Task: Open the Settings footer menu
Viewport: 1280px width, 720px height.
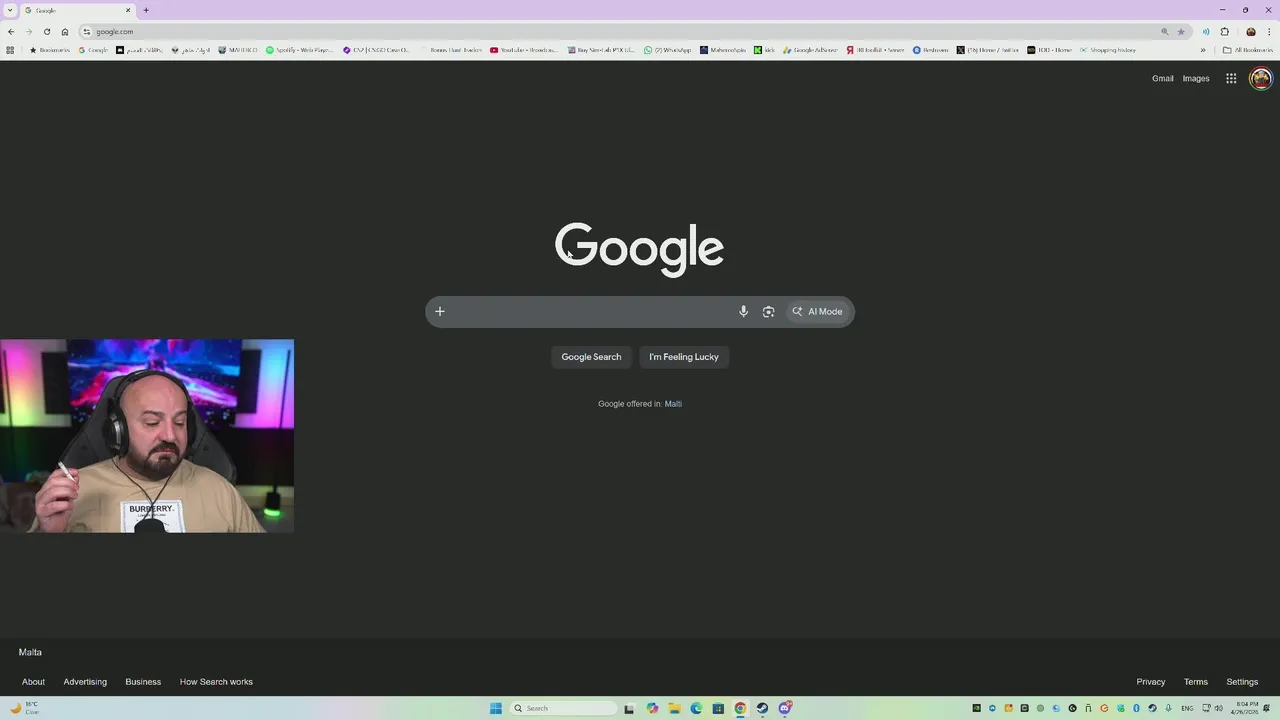Action: tap(1242, 682)
